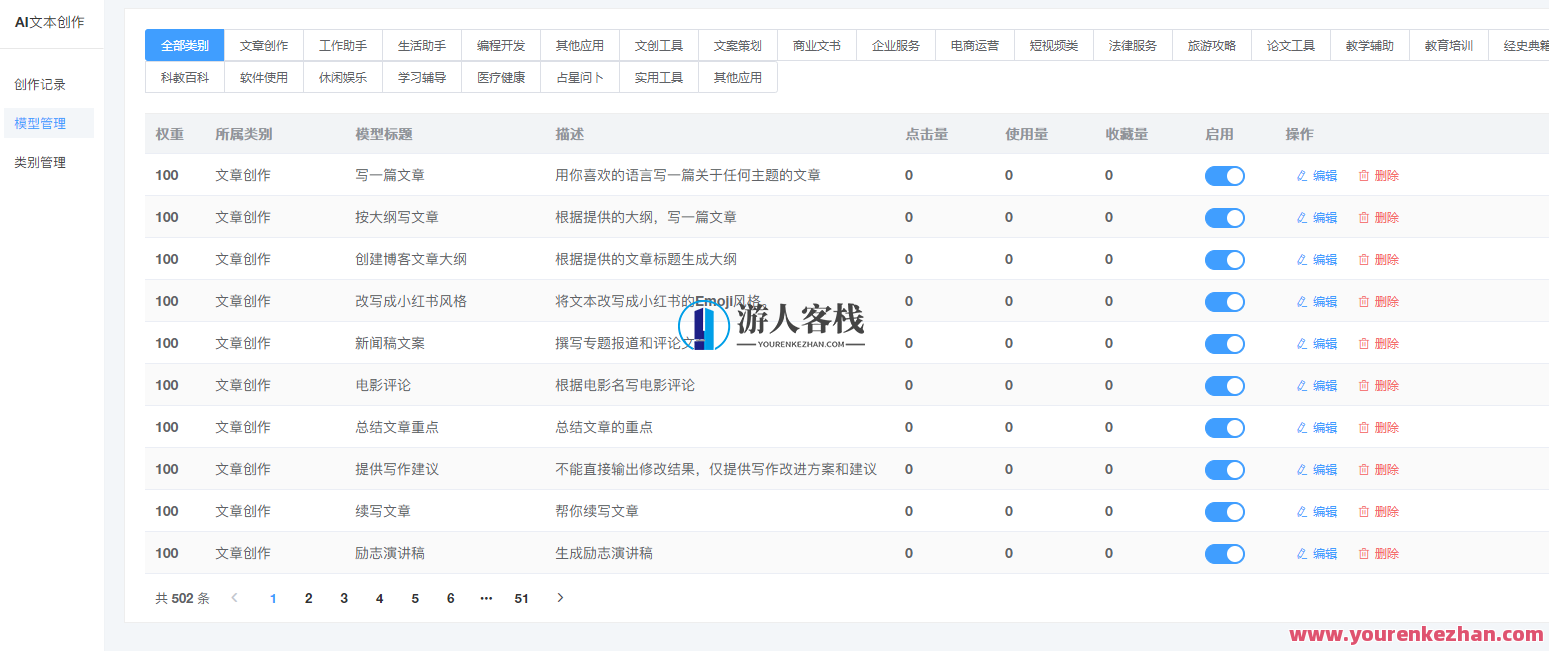1549x651 pixels.
Task: Jump to the last page 51
Action: tap(520, 597)
